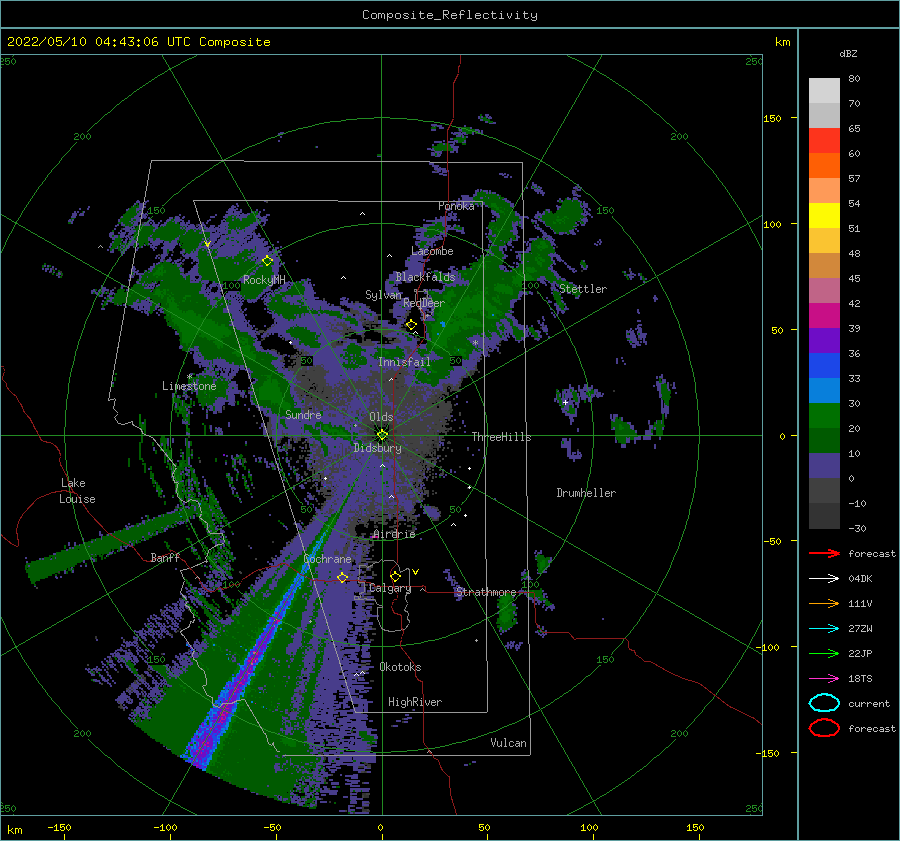Click the bright green 20–30 dBZ swatch
The height and width of the screenshot is (841, 900).
(824, 415)
